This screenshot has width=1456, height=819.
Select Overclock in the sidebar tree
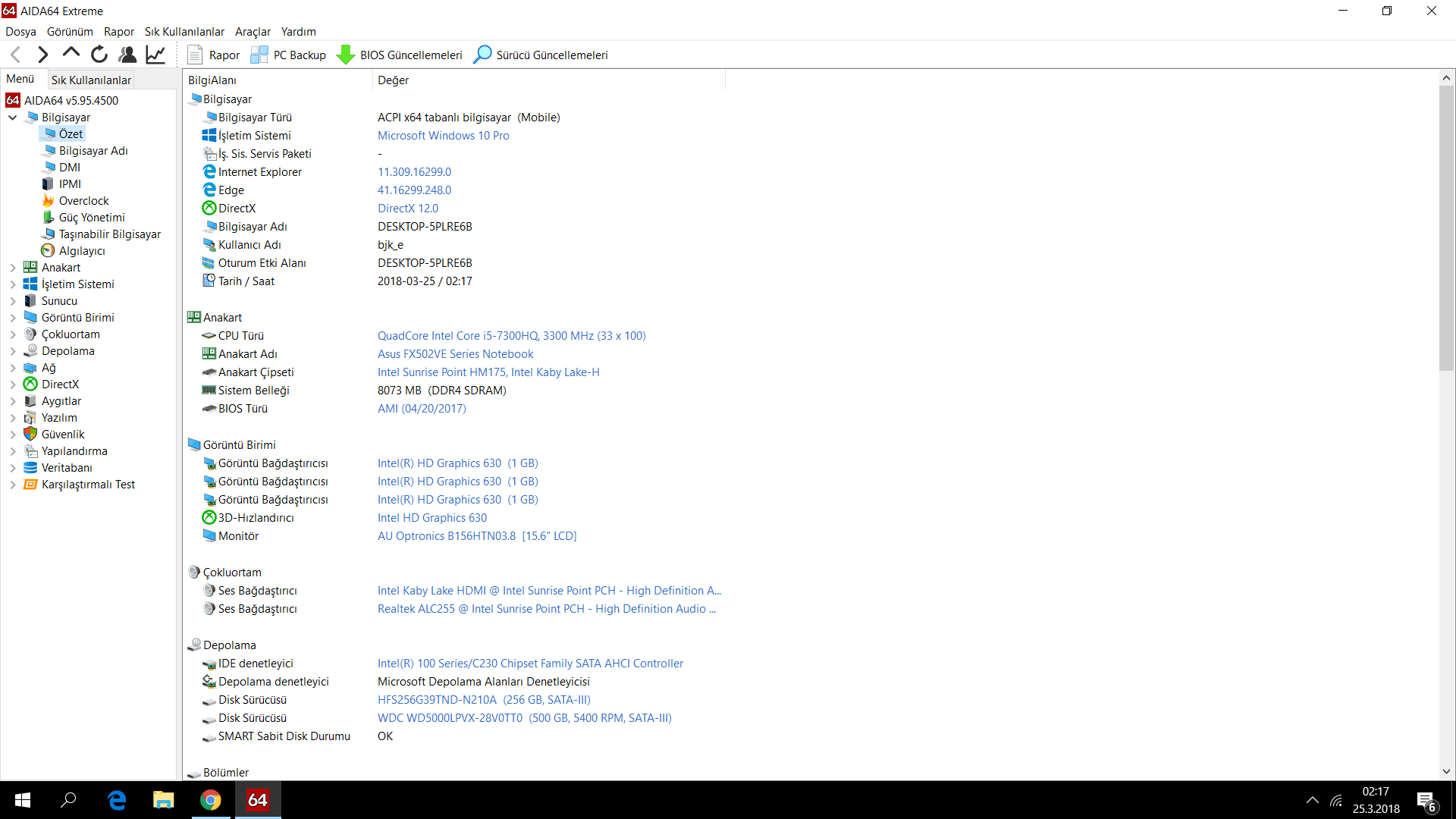pos(83,201)
